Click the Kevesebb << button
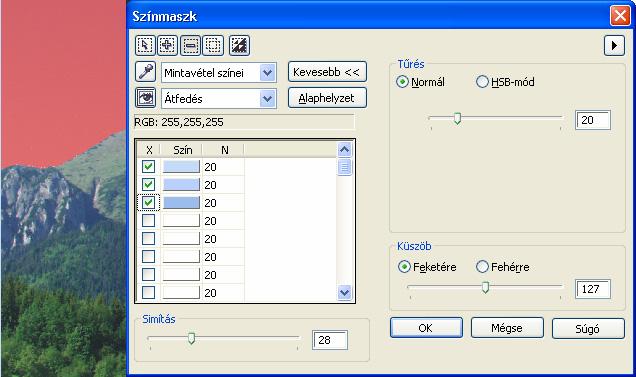 327,72
